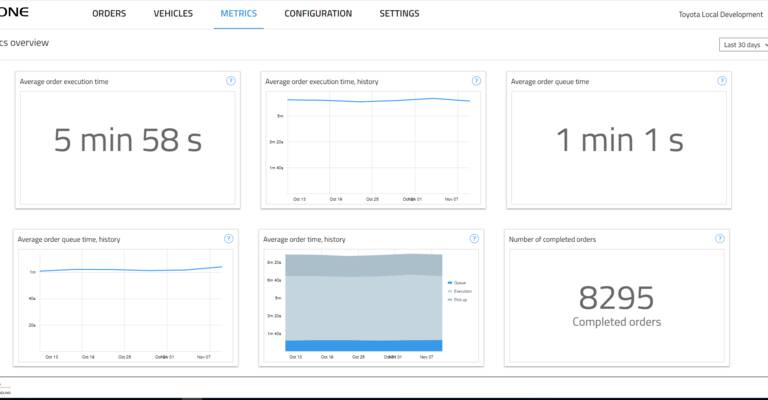Open help for Average order queue time, history
The image size is (768, 400).
[x=229, y=238]
